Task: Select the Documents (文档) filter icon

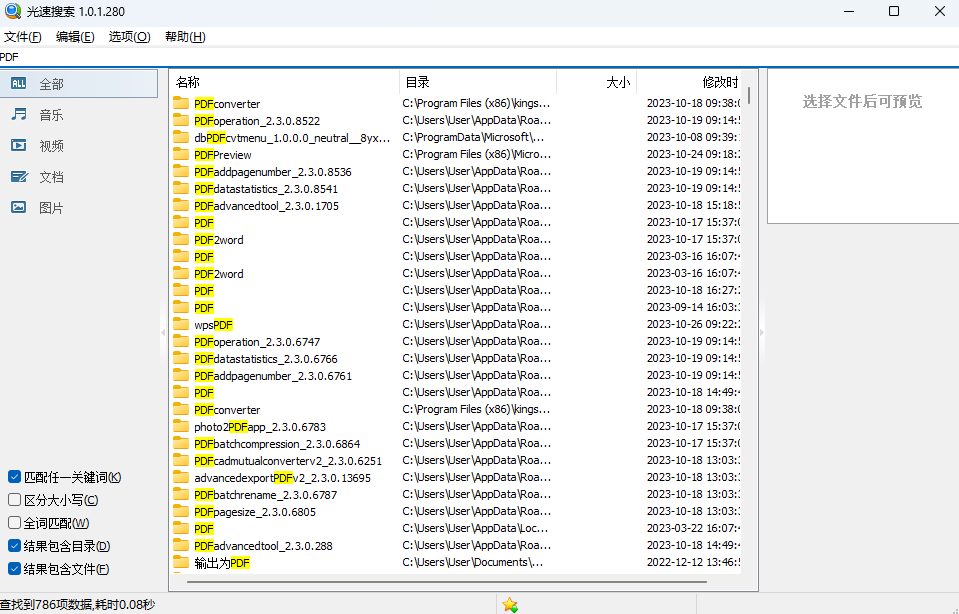Action: point(19,177)
